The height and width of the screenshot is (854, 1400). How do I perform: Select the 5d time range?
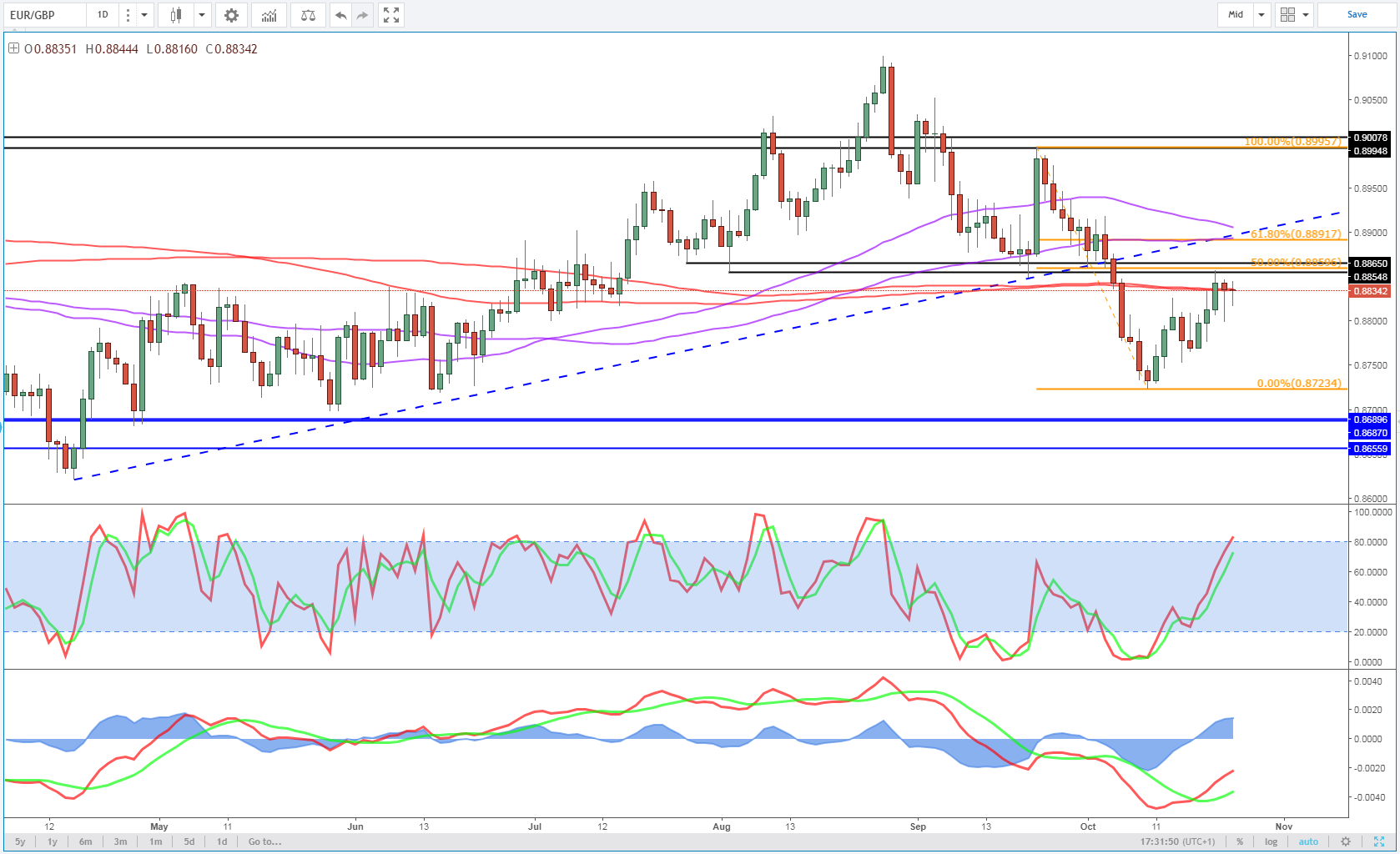[x=189, y=841]
